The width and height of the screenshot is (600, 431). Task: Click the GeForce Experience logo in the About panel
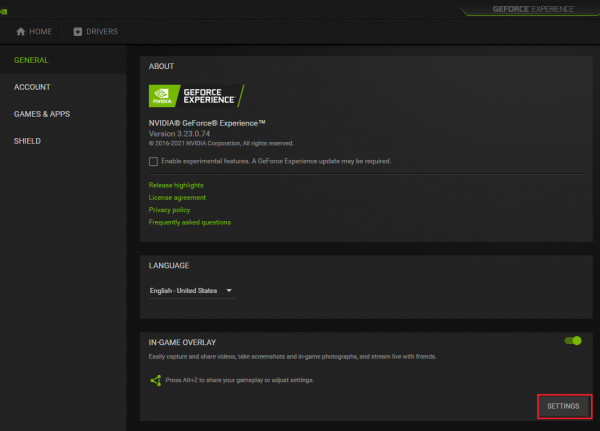[196, 96]
